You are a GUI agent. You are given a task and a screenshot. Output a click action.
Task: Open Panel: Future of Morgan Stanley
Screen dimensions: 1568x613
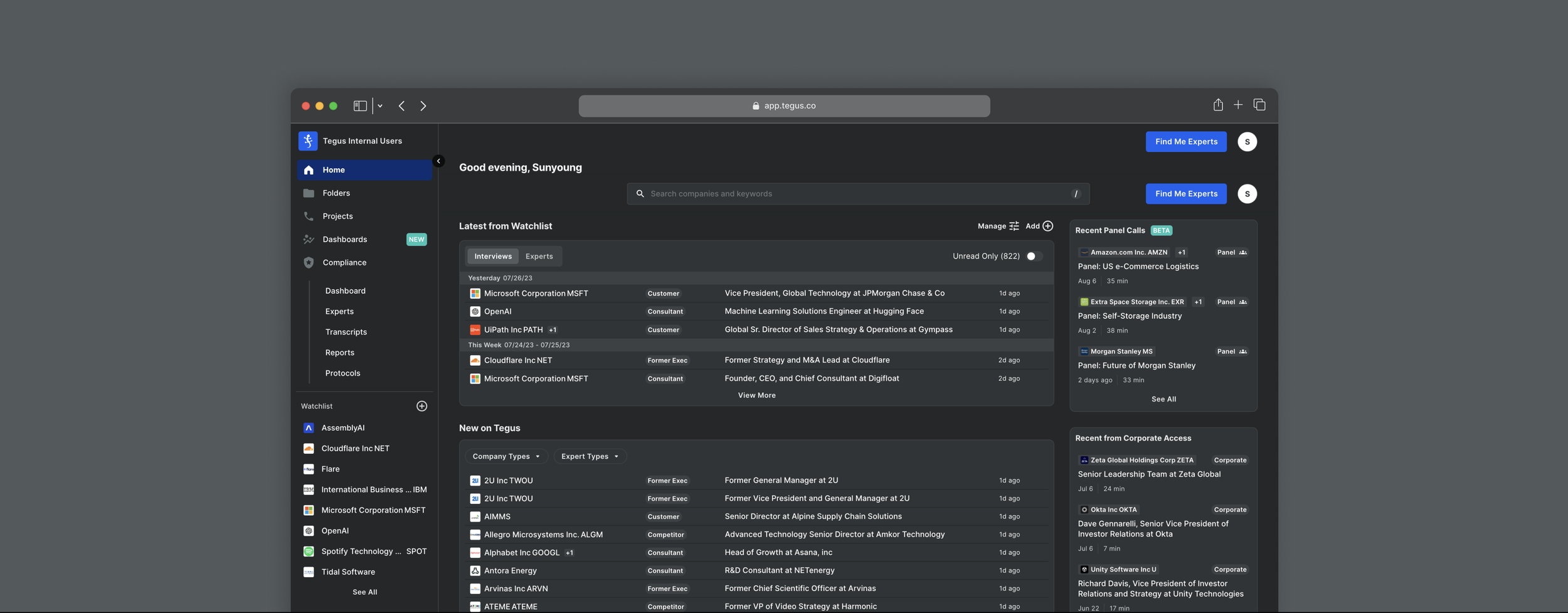(x=1136, y=366)
